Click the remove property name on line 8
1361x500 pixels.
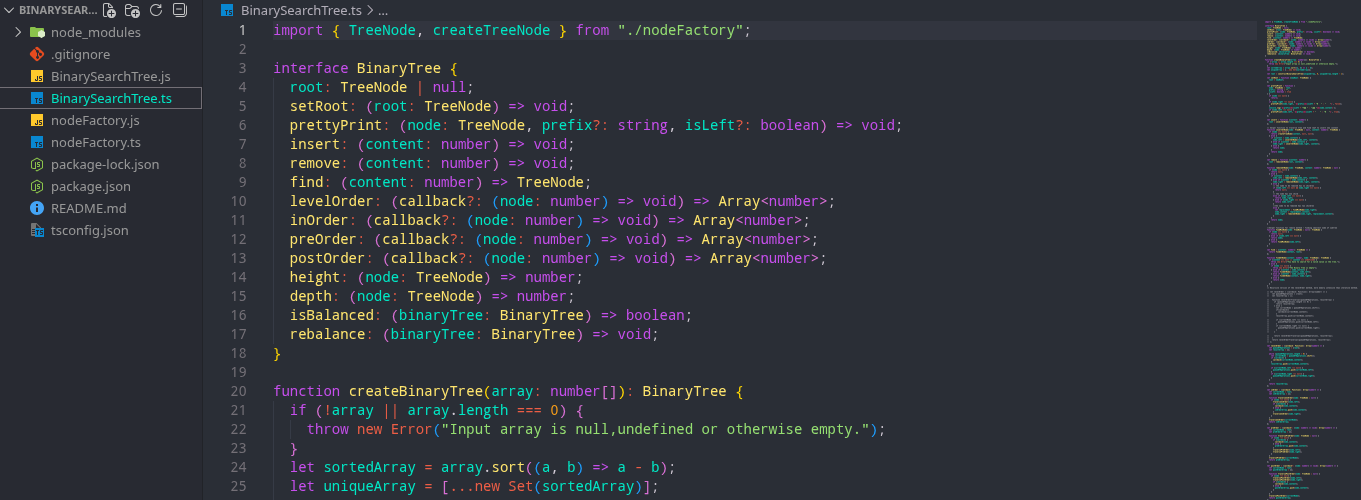click(x=315, y=163)
